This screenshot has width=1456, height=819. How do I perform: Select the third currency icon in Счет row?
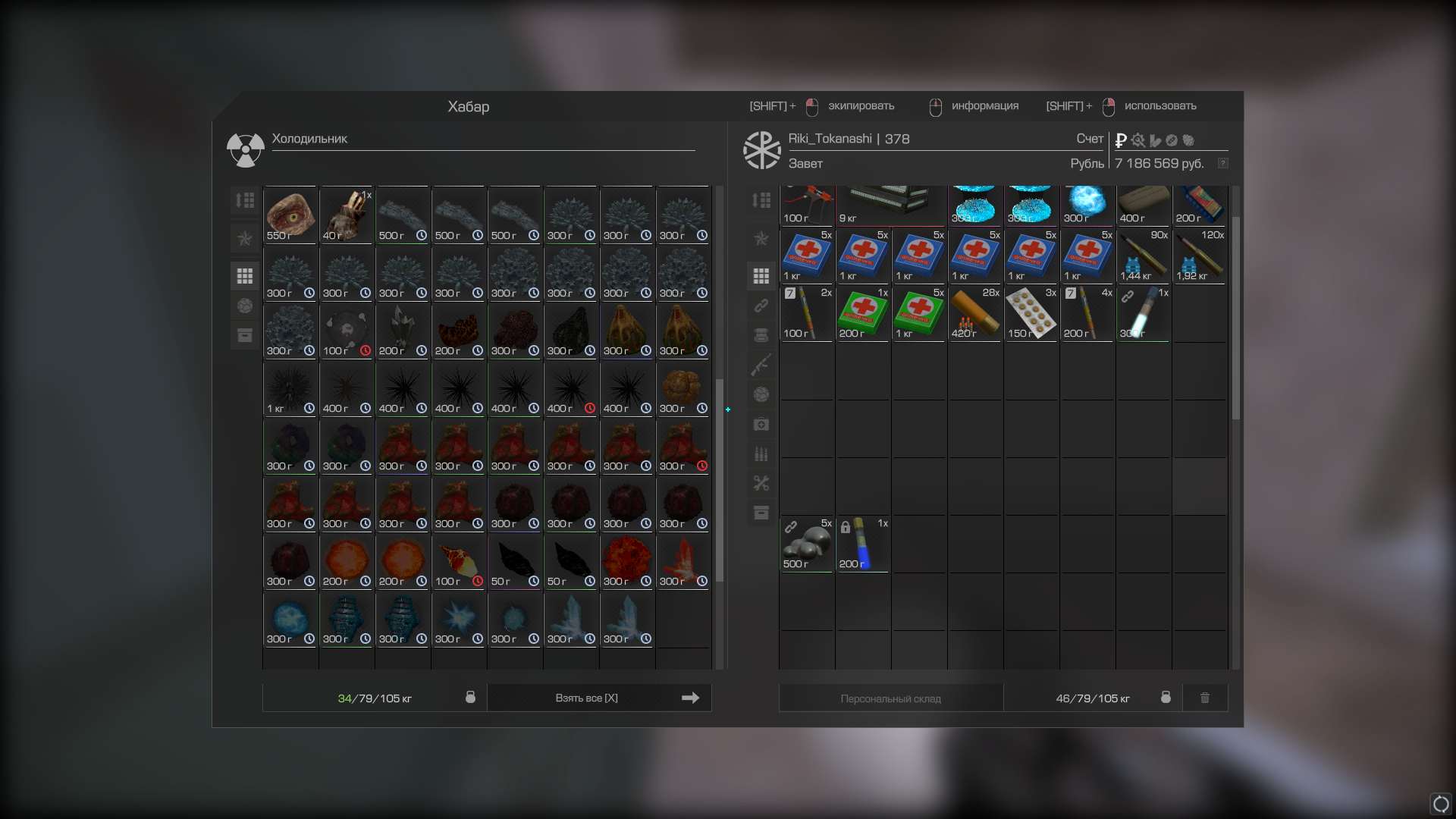pyautogui.click(x=1156, y=140)
